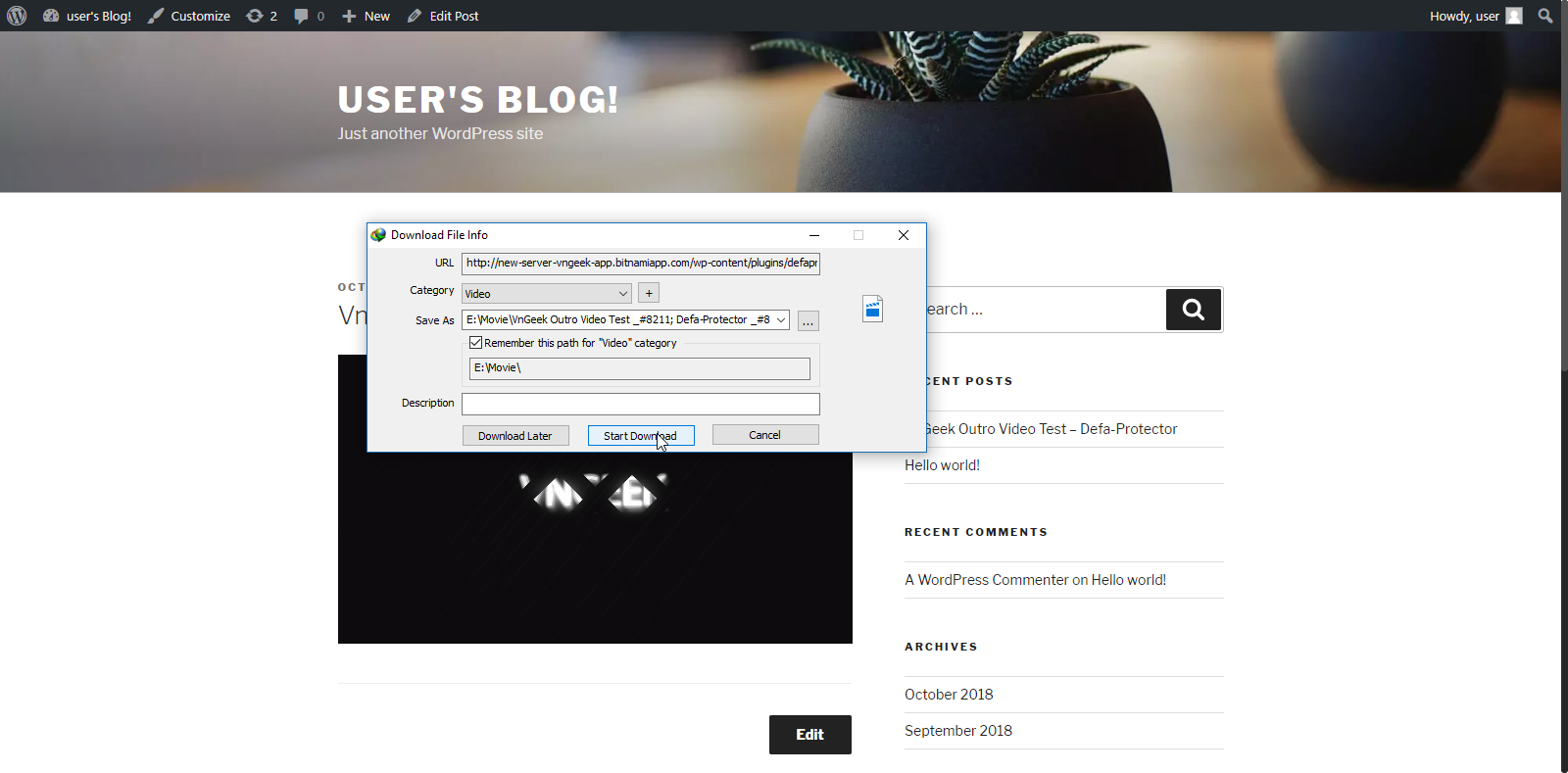Click the sidebar search submit button
The width and height of the screenshot is (1568, 773).
pyautogui.click(x=1194, y=310)
